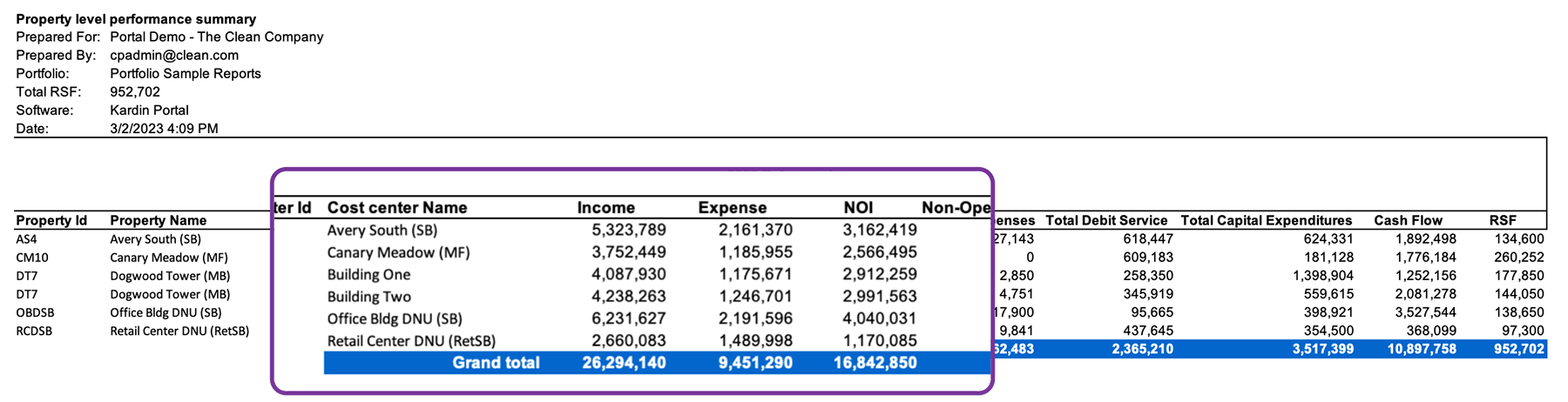Click the Expense column header
This screenshot has width=1568, height=402.
coord(732,208)
